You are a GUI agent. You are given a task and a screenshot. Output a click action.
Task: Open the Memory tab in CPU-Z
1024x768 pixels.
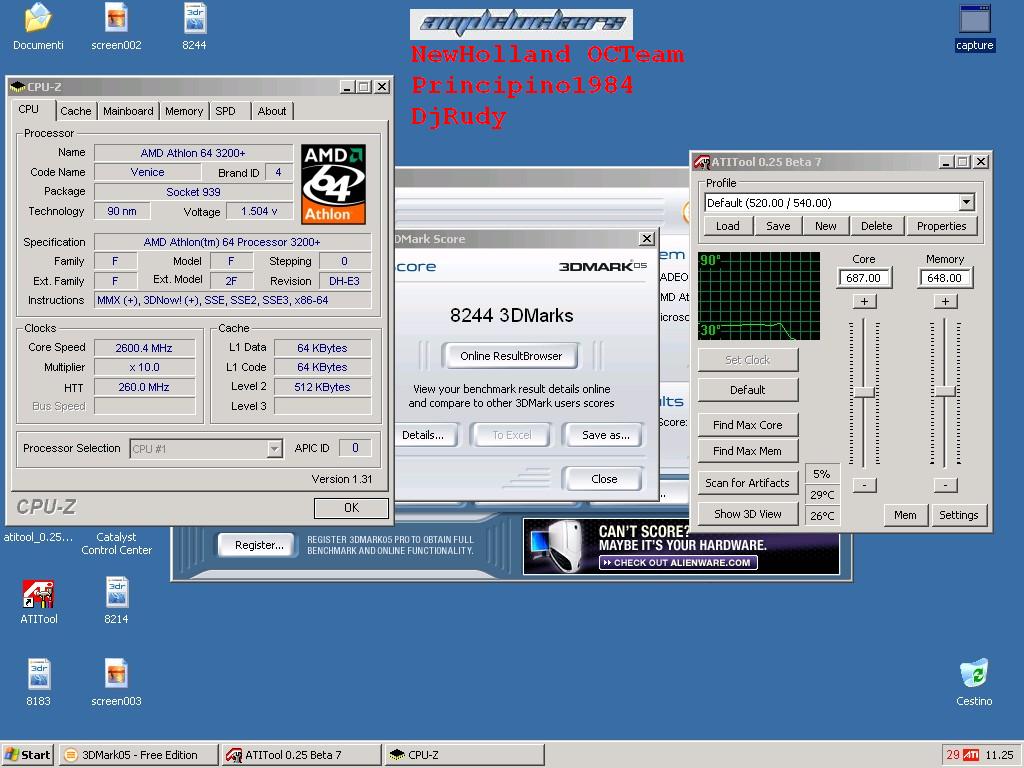pos(184,111)
